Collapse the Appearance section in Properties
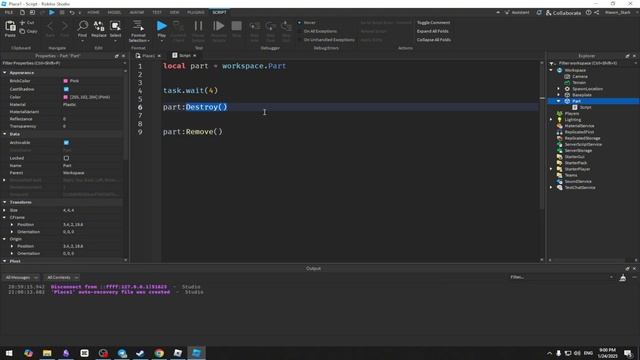Image resolution: width=640 pixels, height=360 pixels. point(4,73)
